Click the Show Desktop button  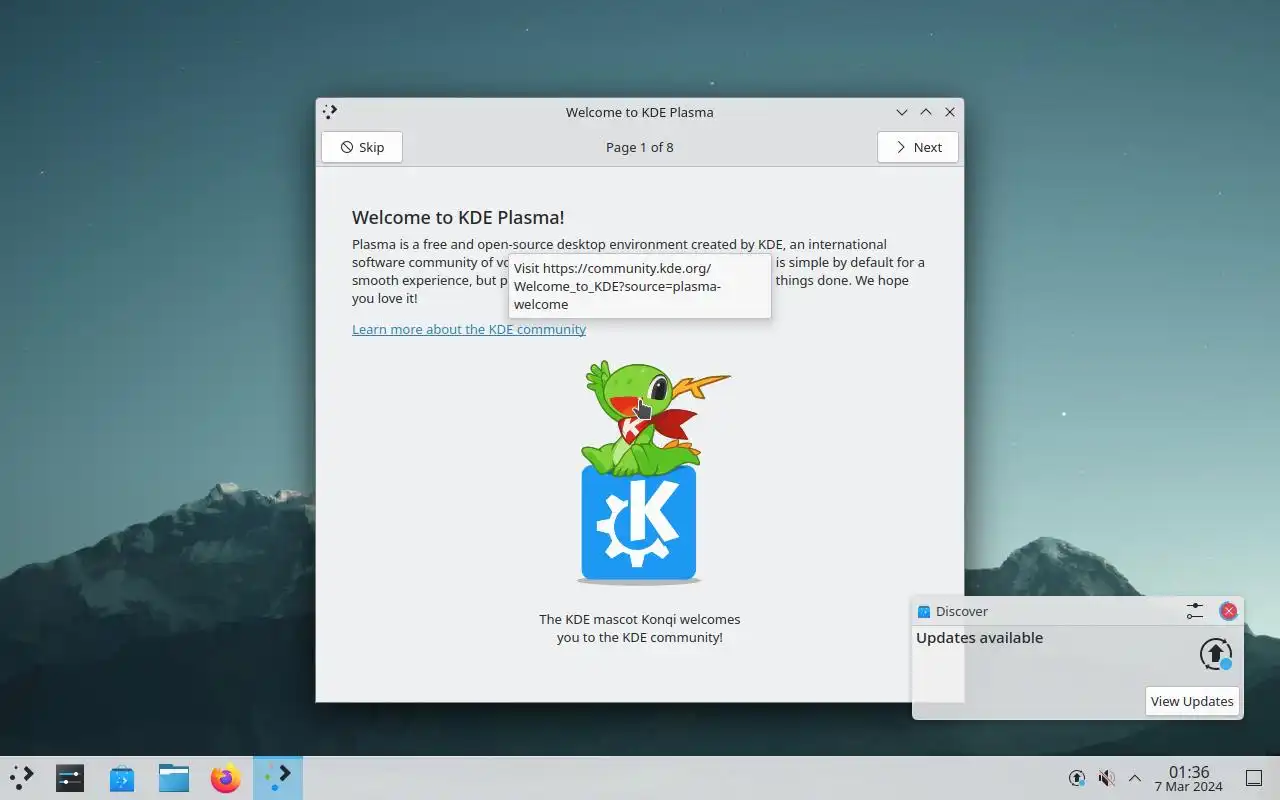[1254, 778]
